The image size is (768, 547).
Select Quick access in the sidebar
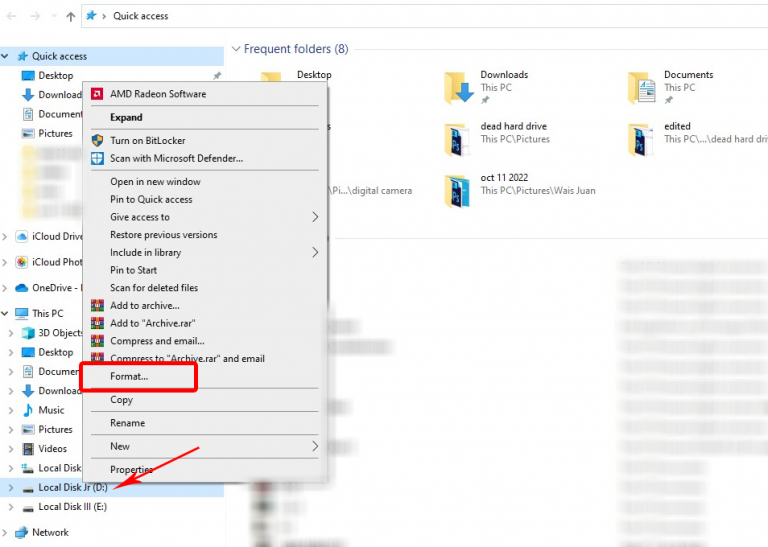[59, 56]
